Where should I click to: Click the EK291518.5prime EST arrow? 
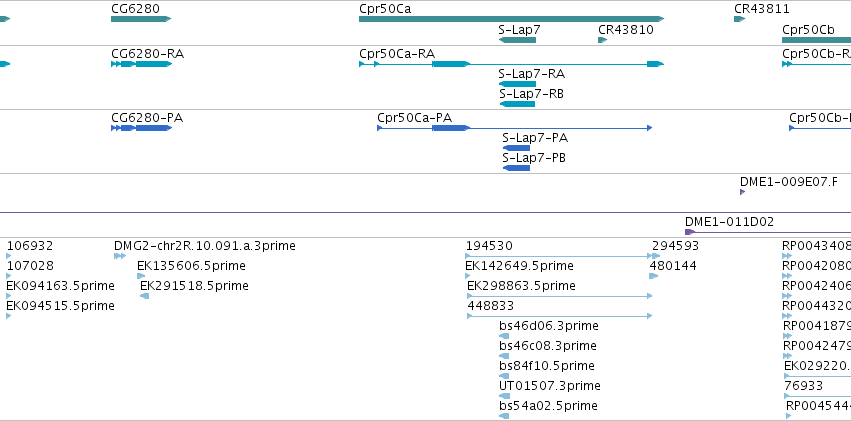coord(144,296)
